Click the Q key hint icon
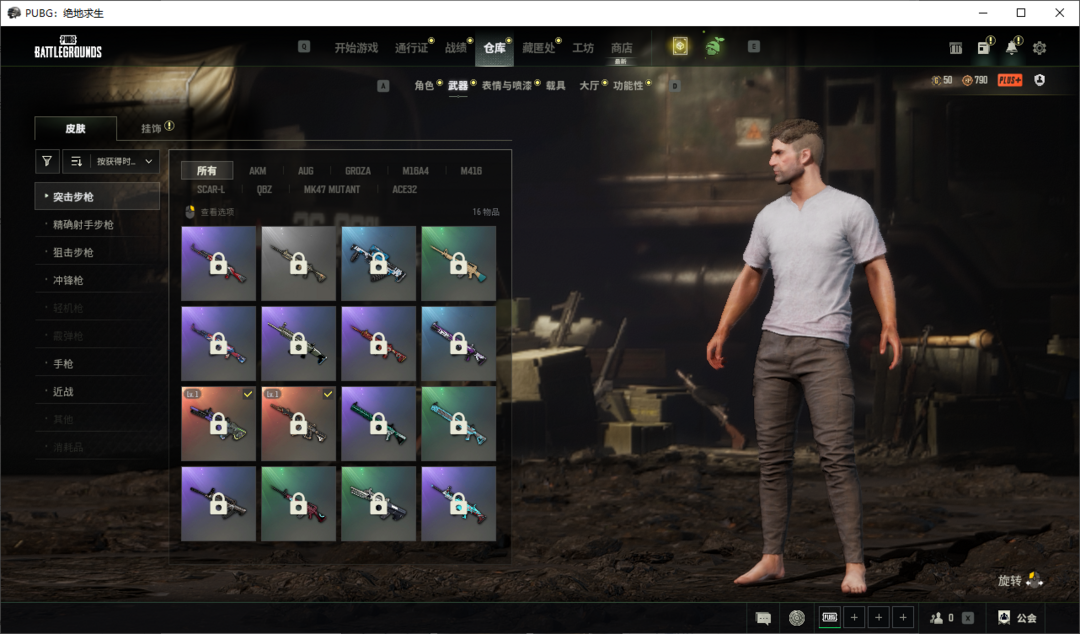1080x634 pixels. [304, 47]
